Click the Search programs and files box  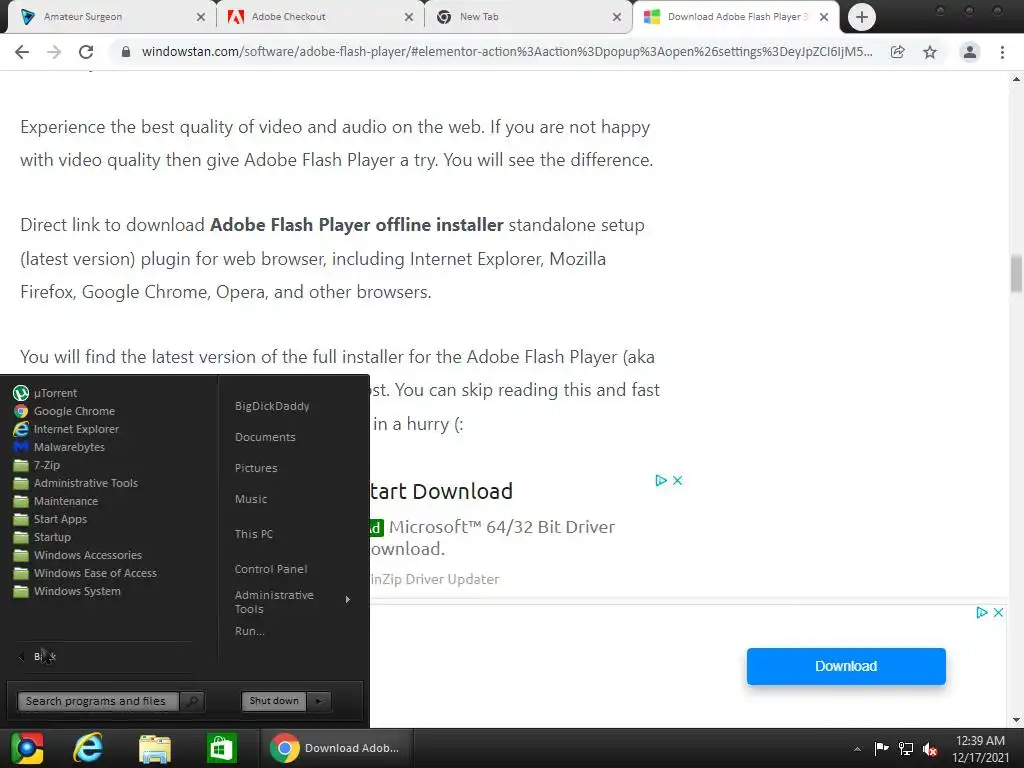[97, 701]
